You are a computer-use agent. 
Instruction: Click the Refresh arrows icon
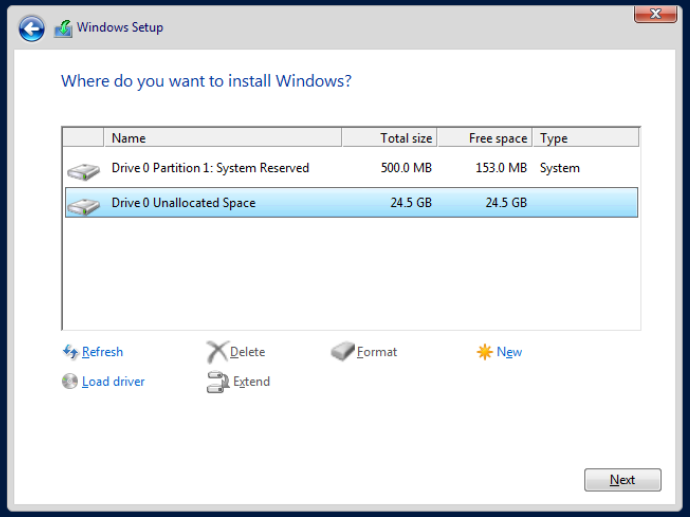(x=70, y=352)
